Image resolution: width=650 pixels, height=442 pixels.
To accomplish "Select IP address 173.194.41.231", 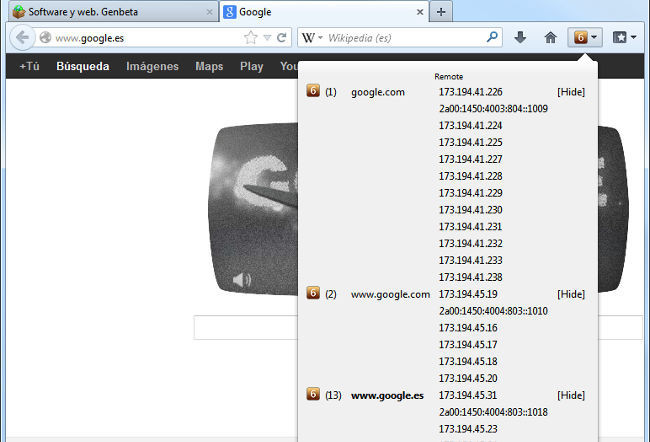I will (x=471, y=226).
